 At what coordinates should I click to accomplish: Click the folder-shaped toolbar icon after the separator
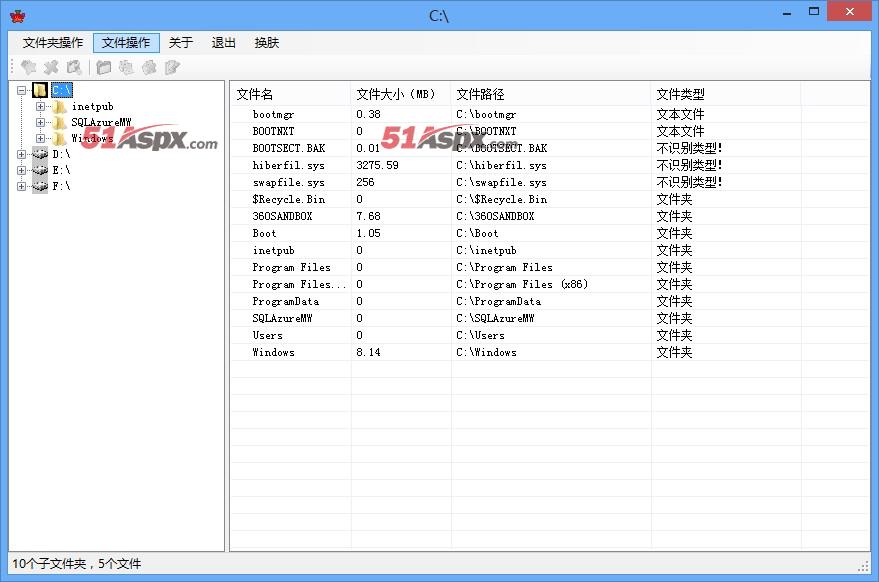[x=103, y=67]
